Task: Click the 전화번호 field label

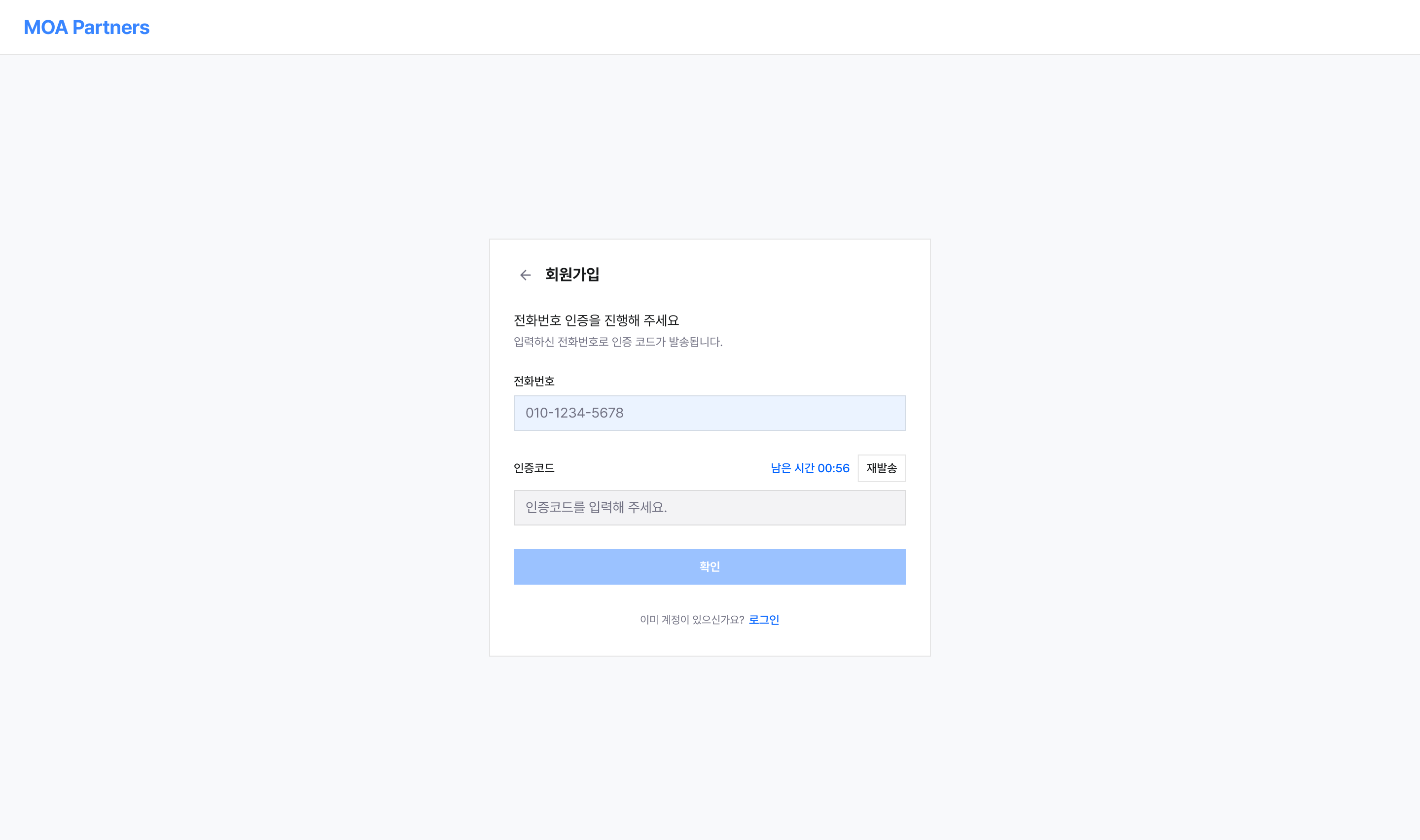Action: 533,382
